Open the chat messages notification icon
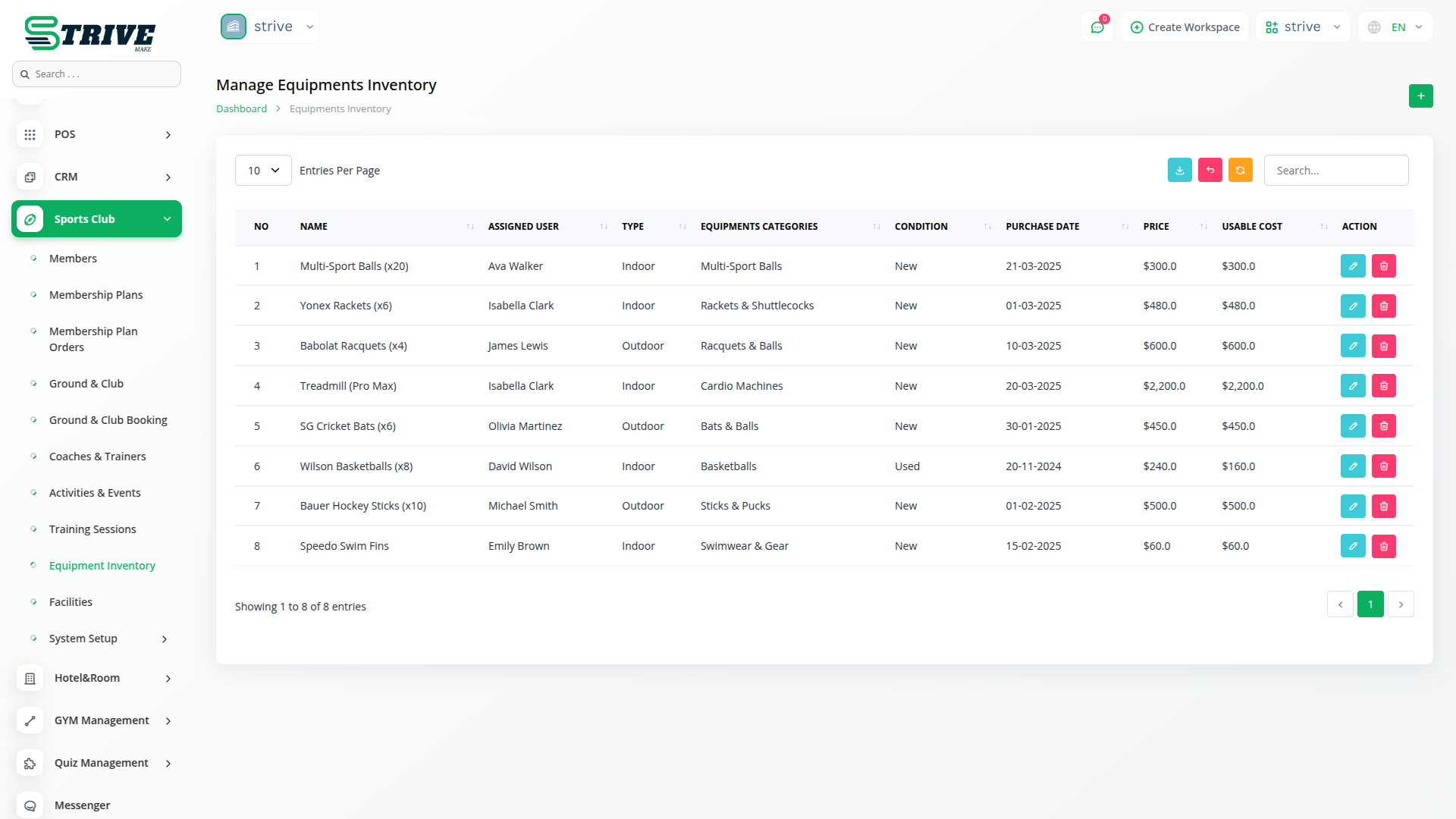Image resolution: width=1456 pixels, height=819 pixels. pos(1097,27)
